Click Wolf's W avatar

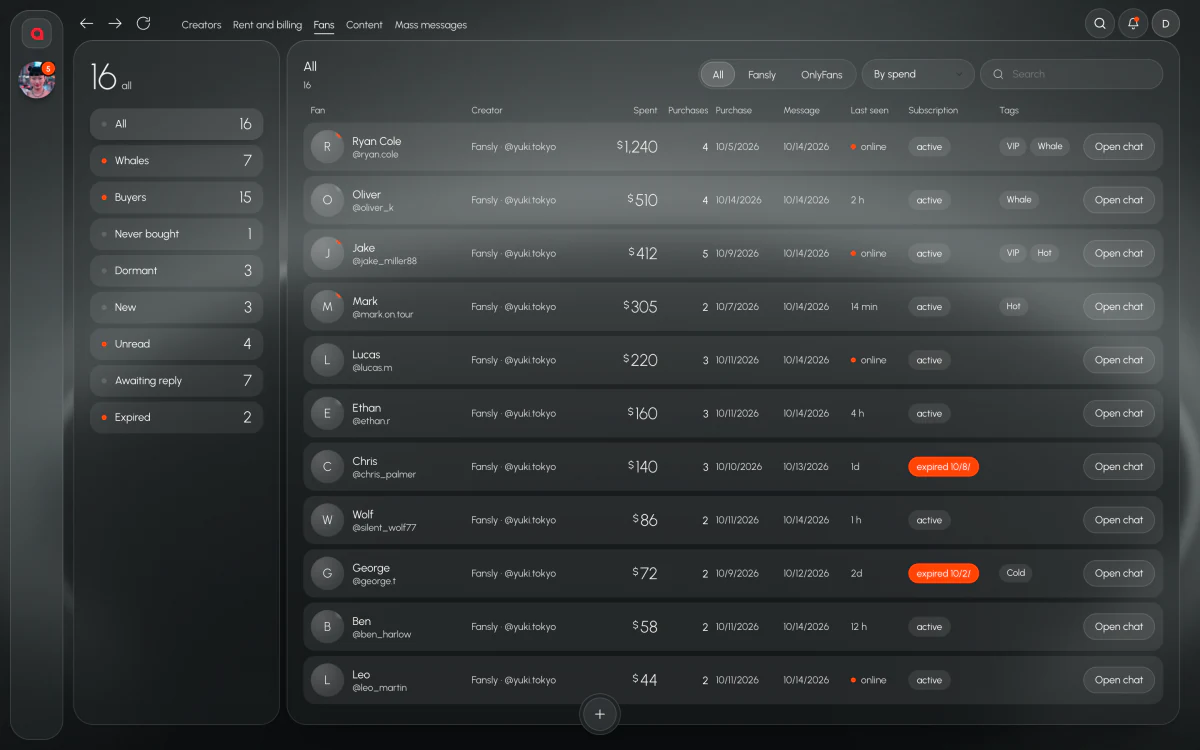pyautogui.click(x=327, y=520)
